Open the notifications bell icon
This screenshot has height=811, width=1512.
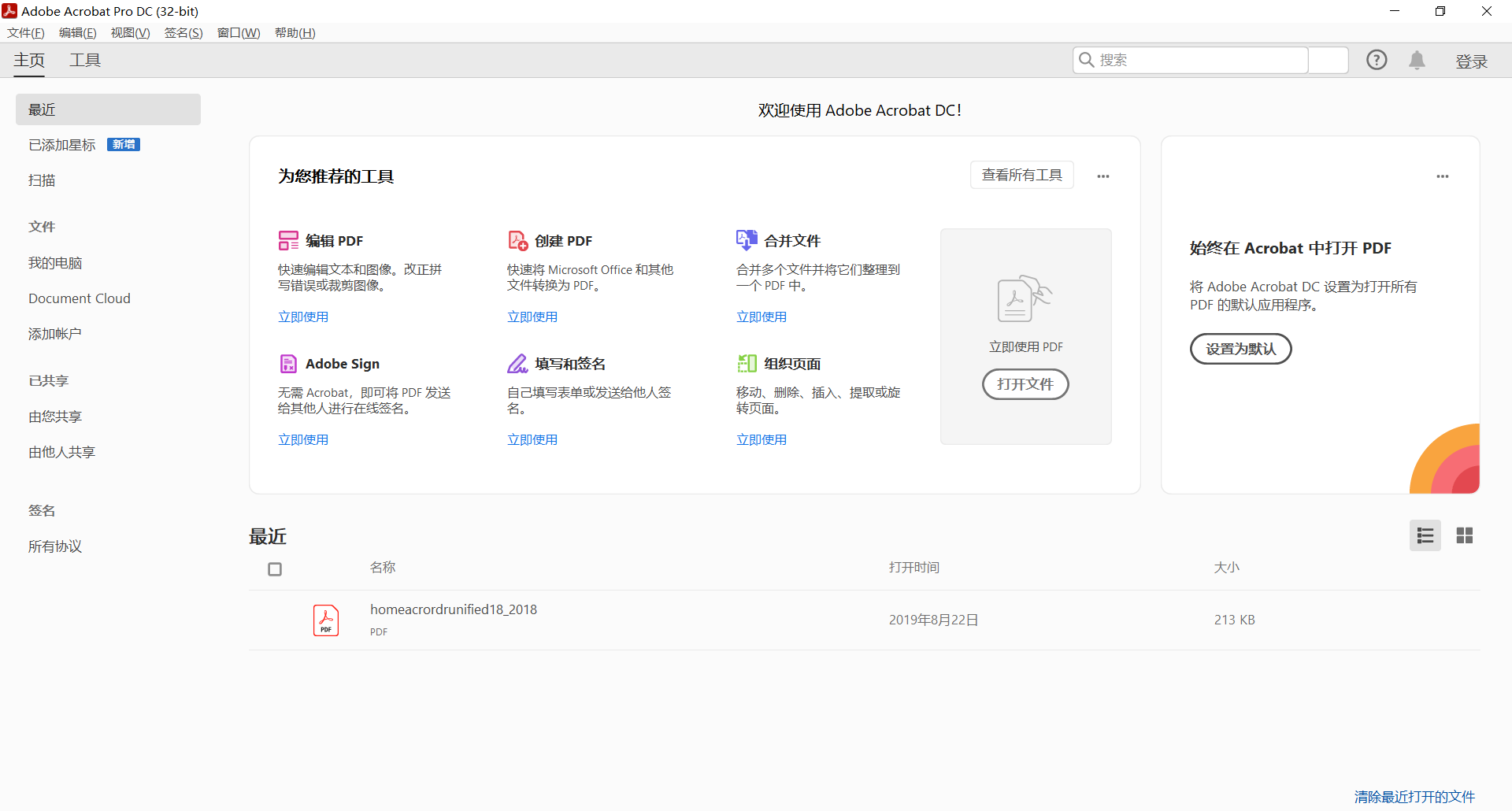pos(1417,60)
